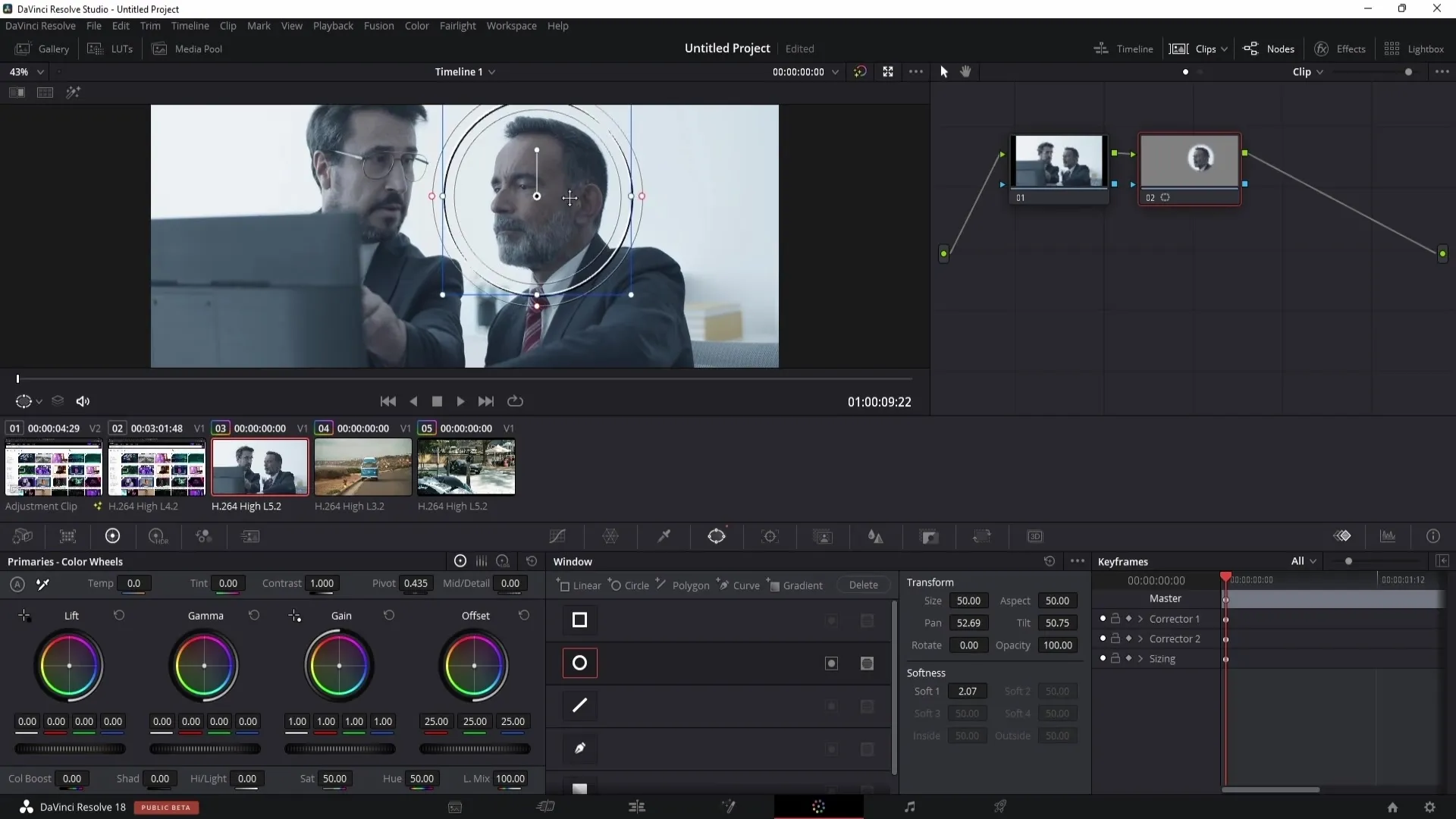1456x819 pixels.
Task: Select the Curves tool icon
Action: [558, 536]
